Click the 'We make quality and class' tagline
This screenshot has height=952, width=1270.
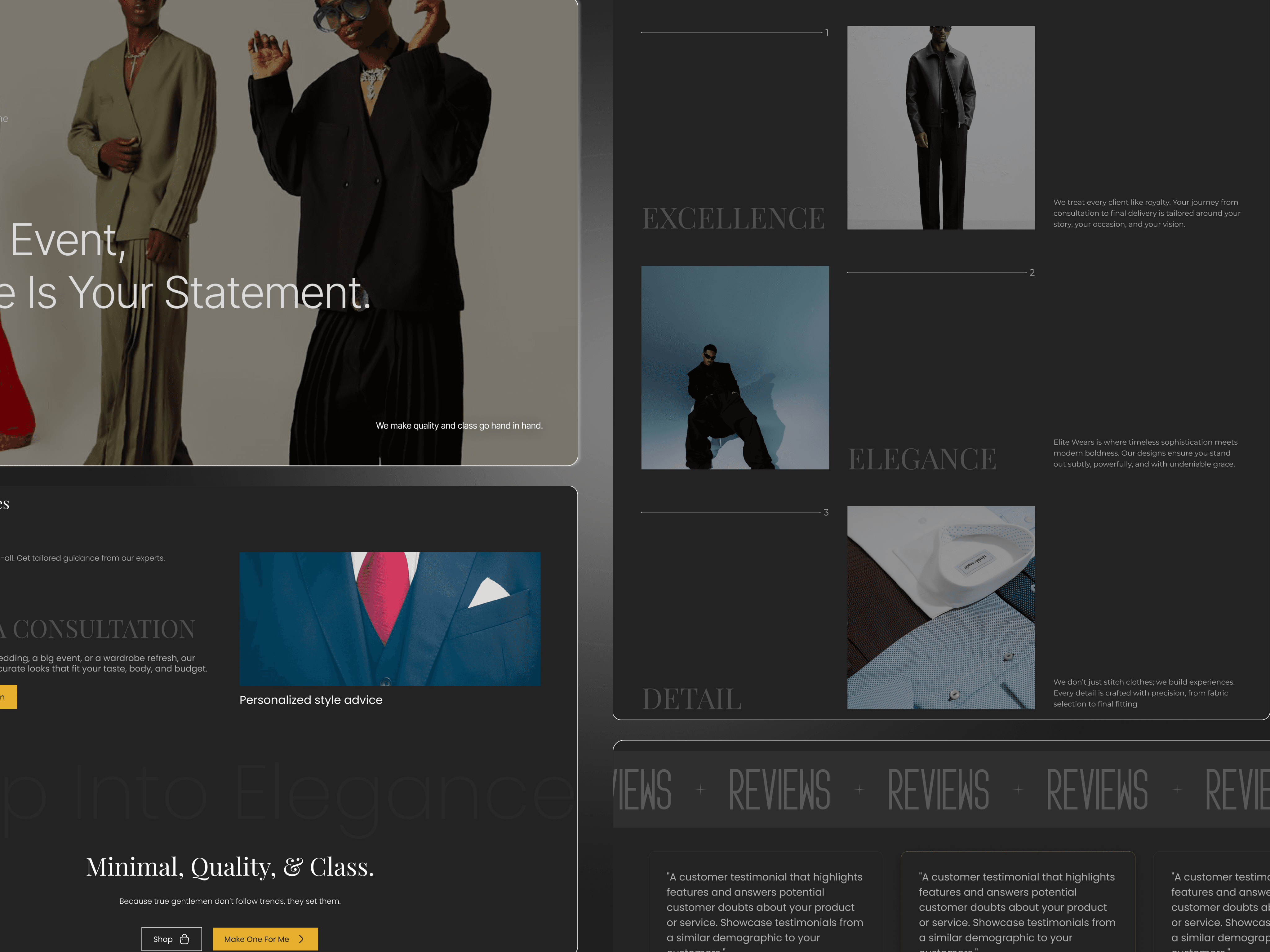[459, 426]
